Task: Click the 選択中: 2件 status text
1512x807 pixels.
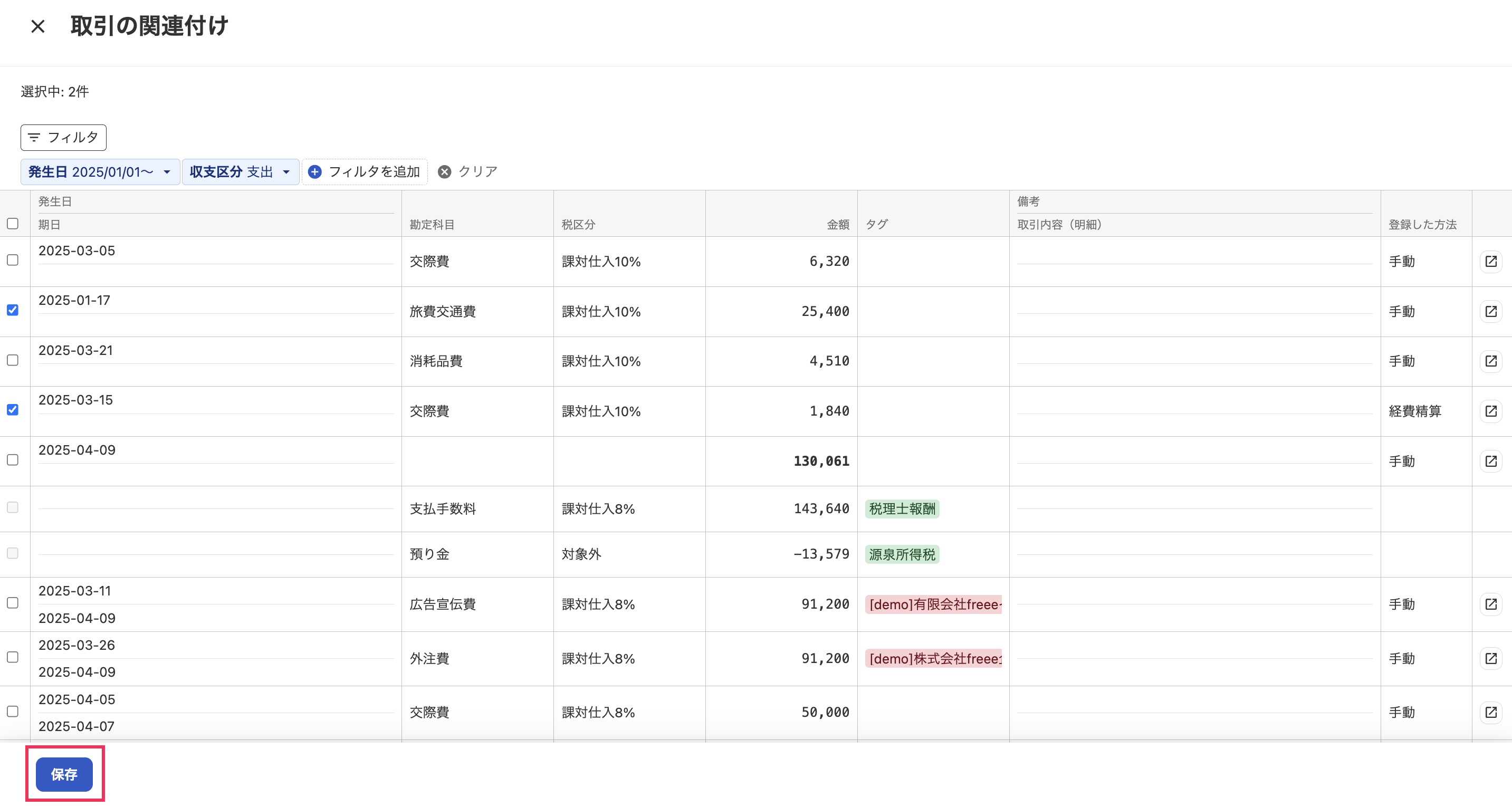Action: click(54, 92)
